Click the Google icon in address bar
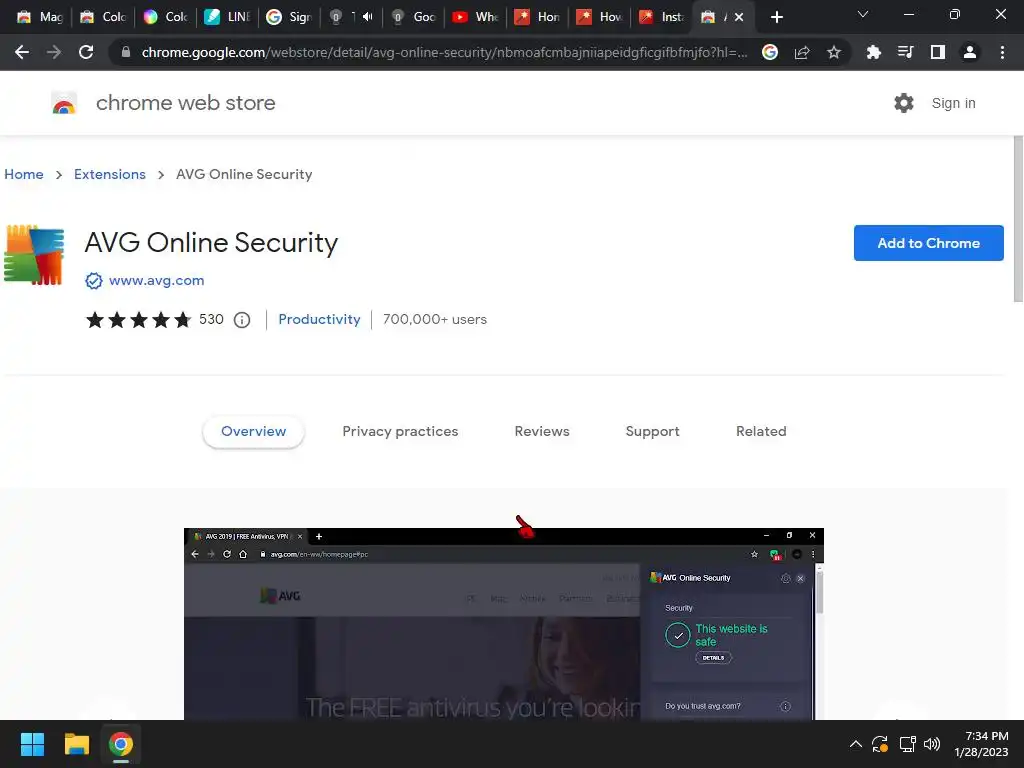 pos(770,52)
